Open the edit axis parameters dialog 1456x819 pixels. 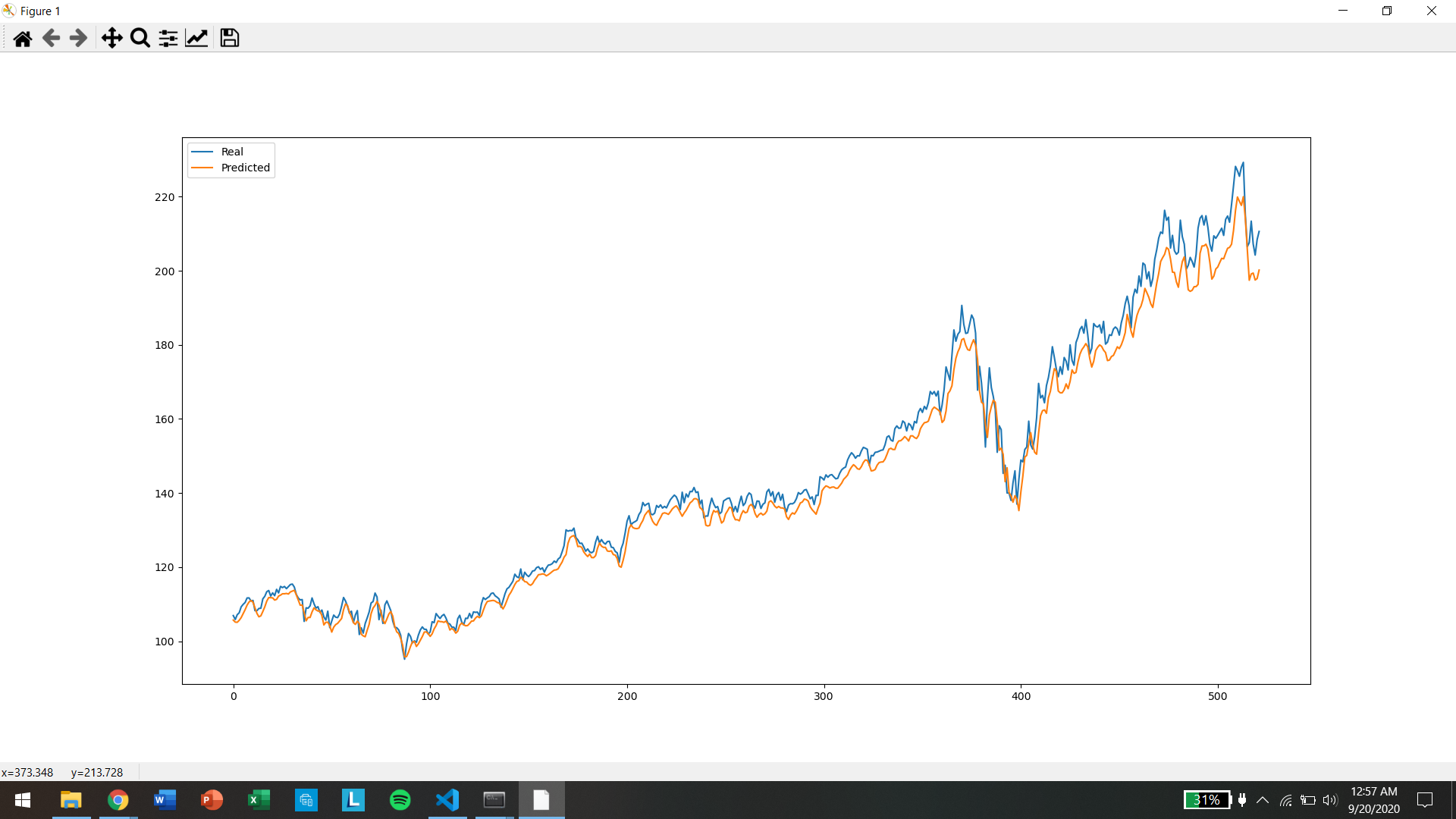tap(196, 38)
